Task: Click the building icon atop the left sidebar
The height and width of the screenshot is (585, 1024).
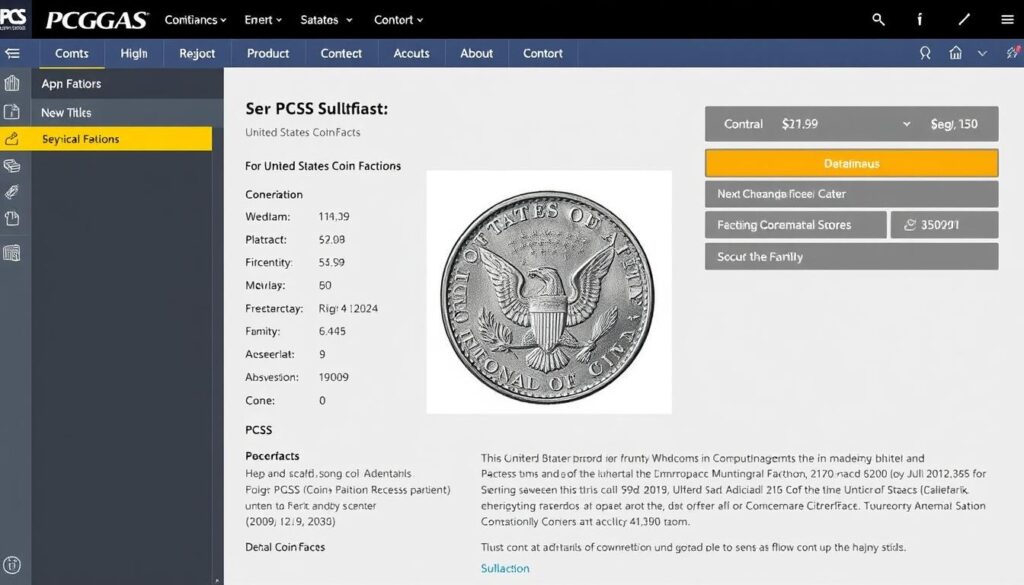Action: click(13, 84)
